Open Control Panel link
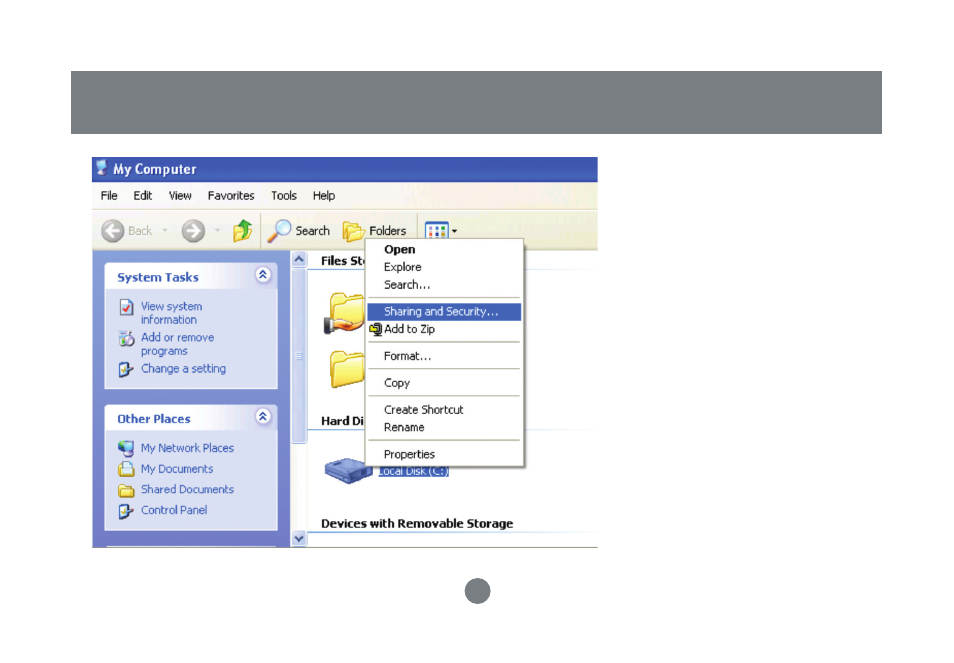The image size is (954, 663). [174, 510]
